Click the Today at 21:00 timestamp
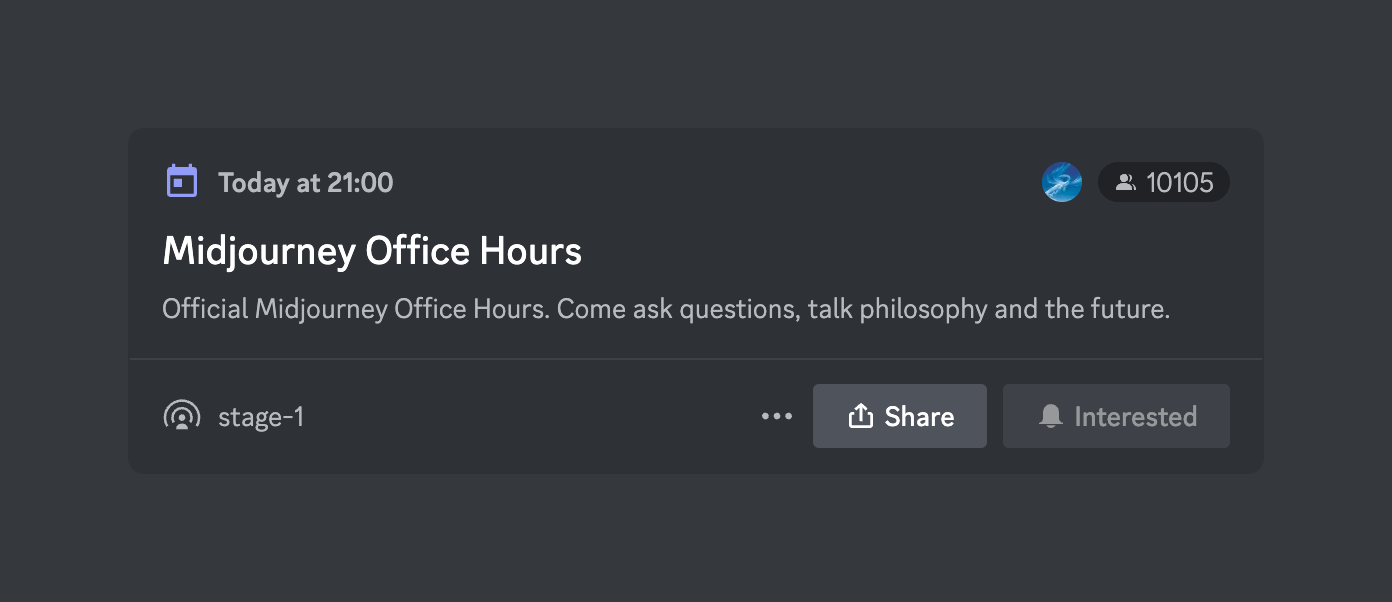 pyautogui.click(x=305, y=182)
